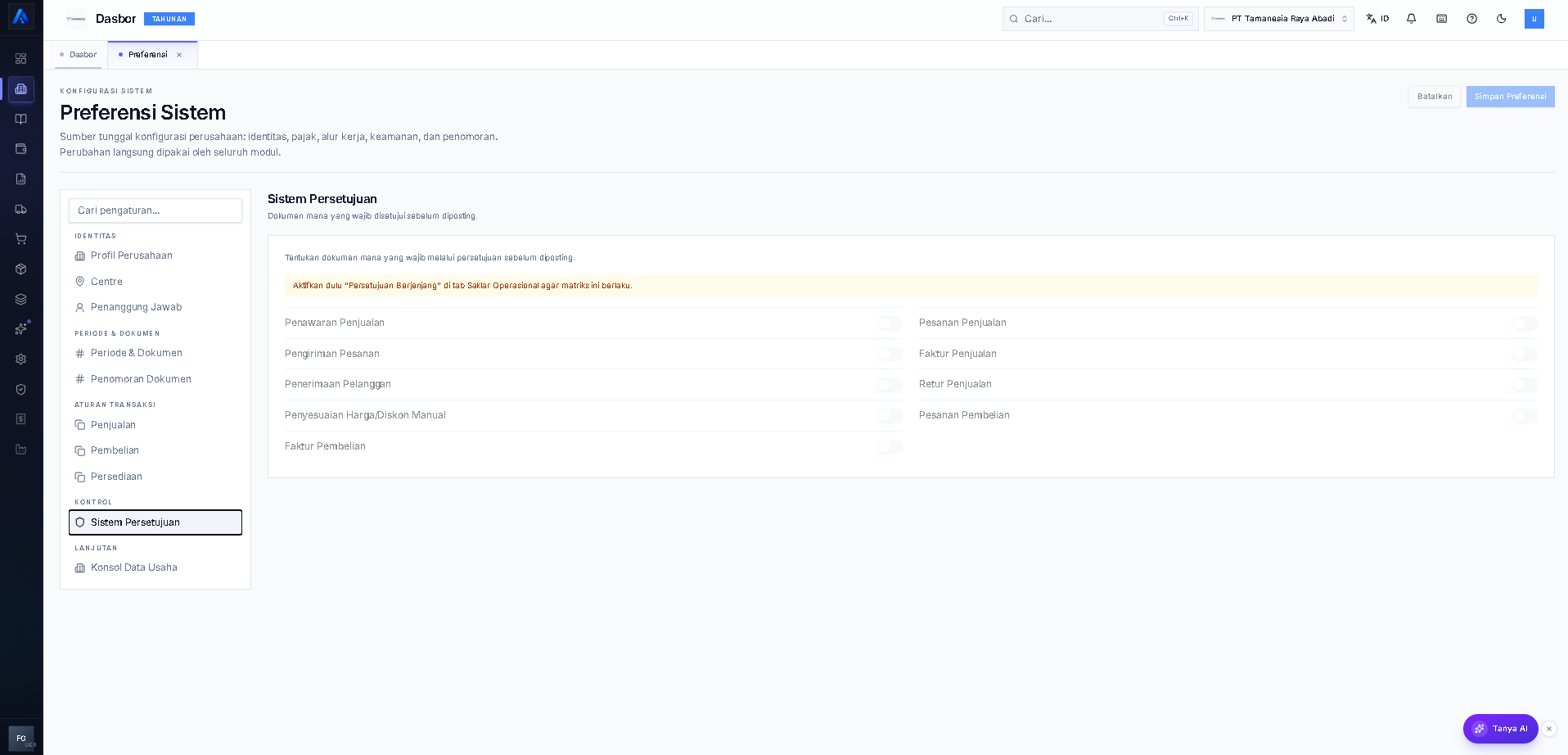Click the Batalkan button
1568x755 pixels.
coord(1435,97)
